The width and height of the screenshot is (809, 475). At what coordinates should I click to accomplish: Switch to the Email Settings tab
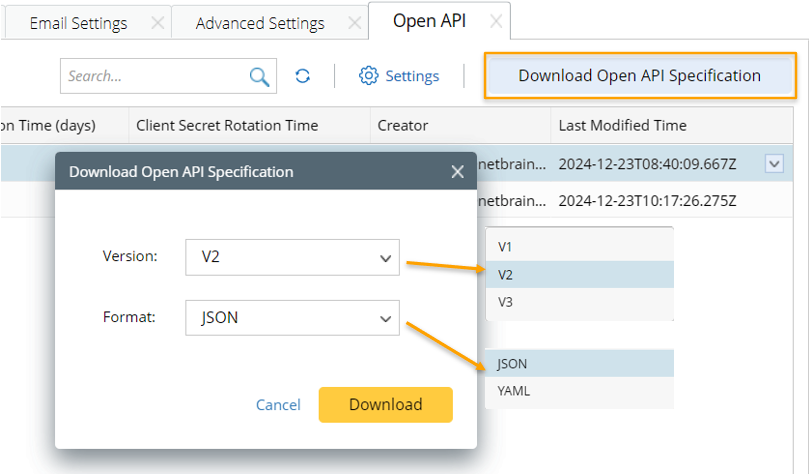tap(78, 23)
